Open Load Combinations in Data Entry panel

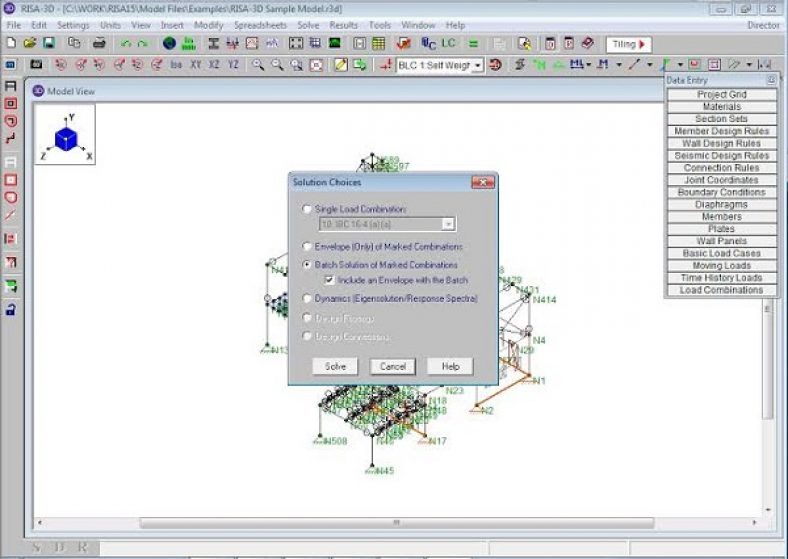pos(722,290)
